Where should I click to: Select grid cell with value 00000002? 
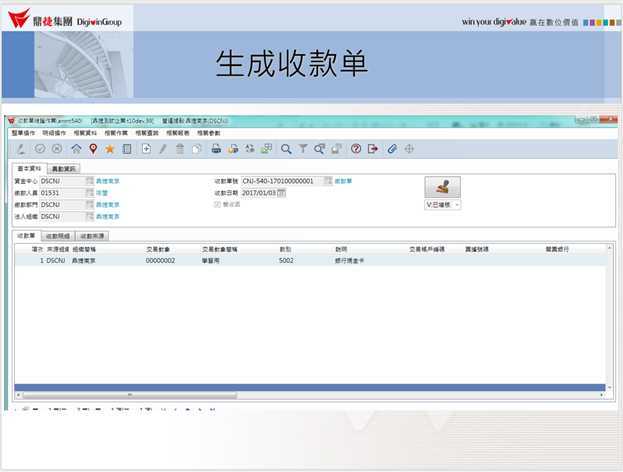(161, 261)
